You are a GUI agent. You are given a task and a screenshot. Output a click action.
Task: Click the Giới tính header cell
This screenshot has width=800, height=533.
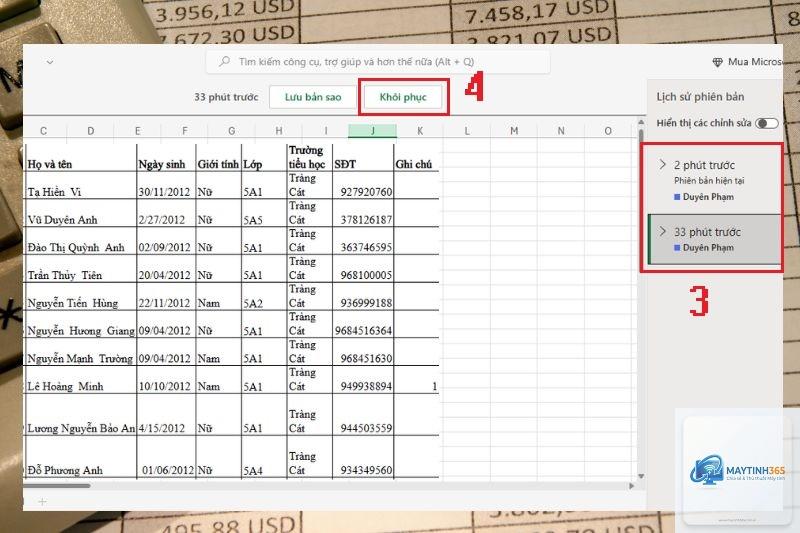click(x=218, y=158)
